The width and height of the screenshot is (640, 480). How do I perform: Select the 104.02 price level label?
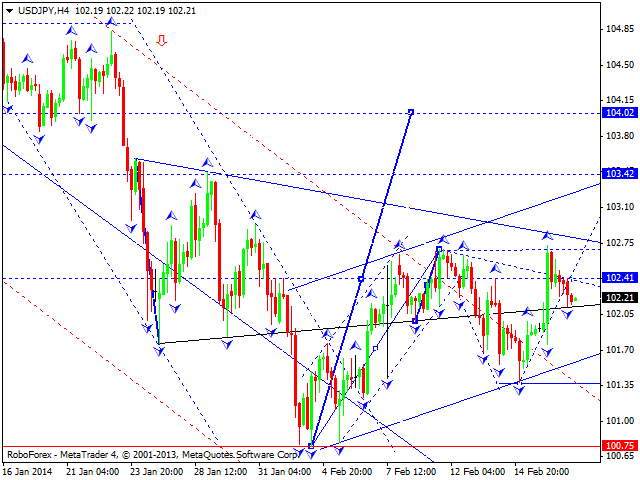[620, 113]
